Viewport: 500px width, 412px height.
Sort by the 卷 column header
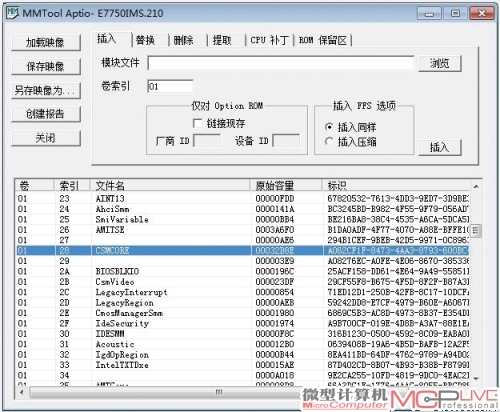(x=34, y=186)
